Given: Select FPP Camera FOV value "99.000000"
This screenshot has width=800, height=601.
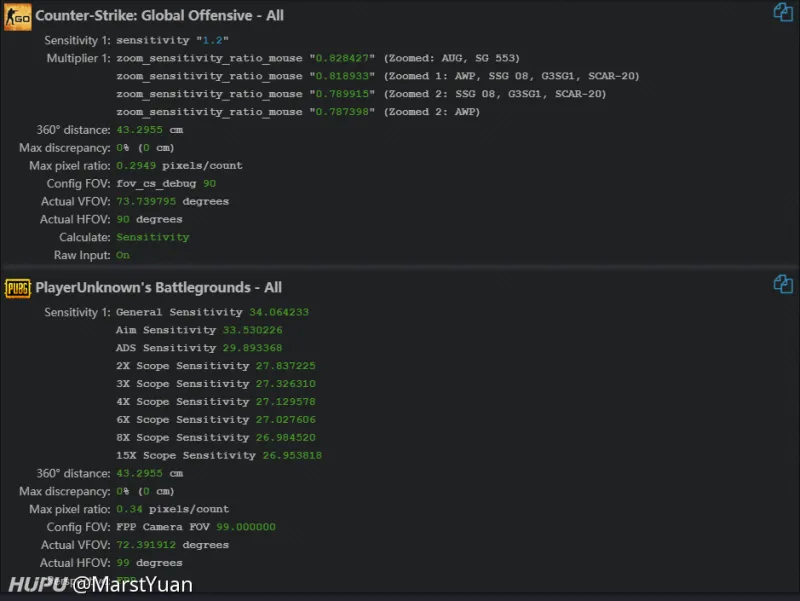Looking at the screenshot, I should (x=246, y=527).
